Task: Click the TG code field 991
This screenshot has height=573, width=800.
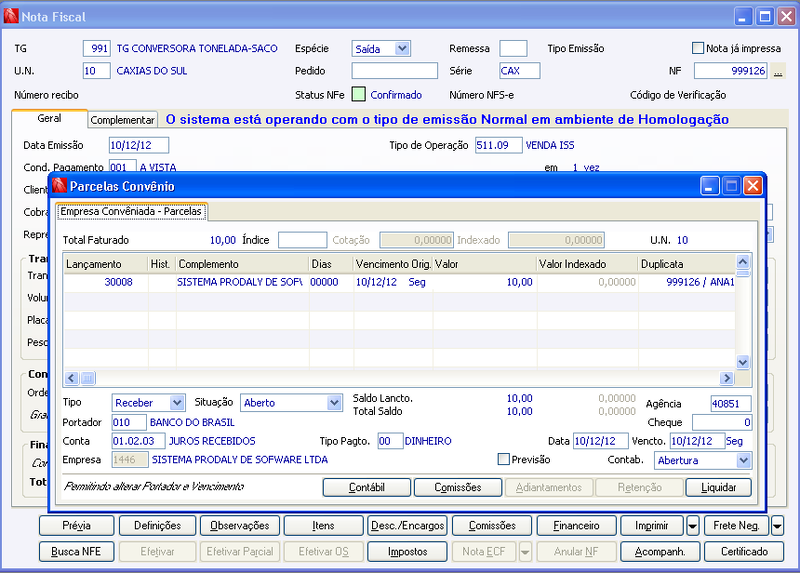Action: pos(96,48)
